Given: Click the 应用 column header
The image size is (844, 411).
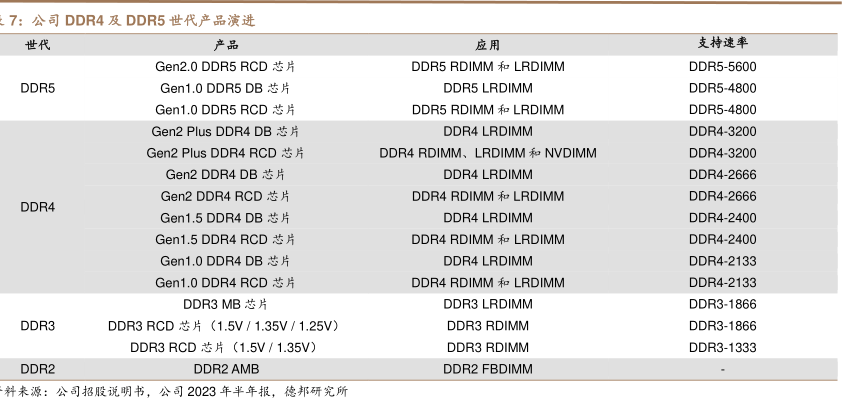Looking at the screenshot, I should click(488, 45).
